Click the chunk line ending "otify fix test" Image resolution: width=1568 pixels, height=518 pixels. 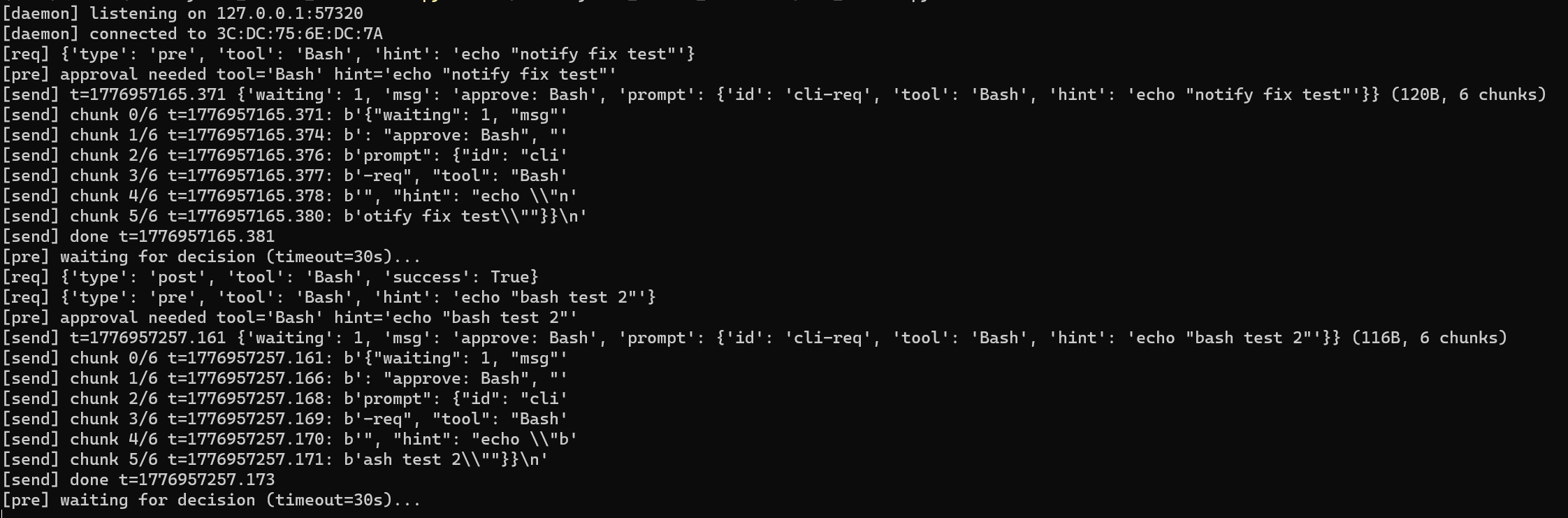293,216
